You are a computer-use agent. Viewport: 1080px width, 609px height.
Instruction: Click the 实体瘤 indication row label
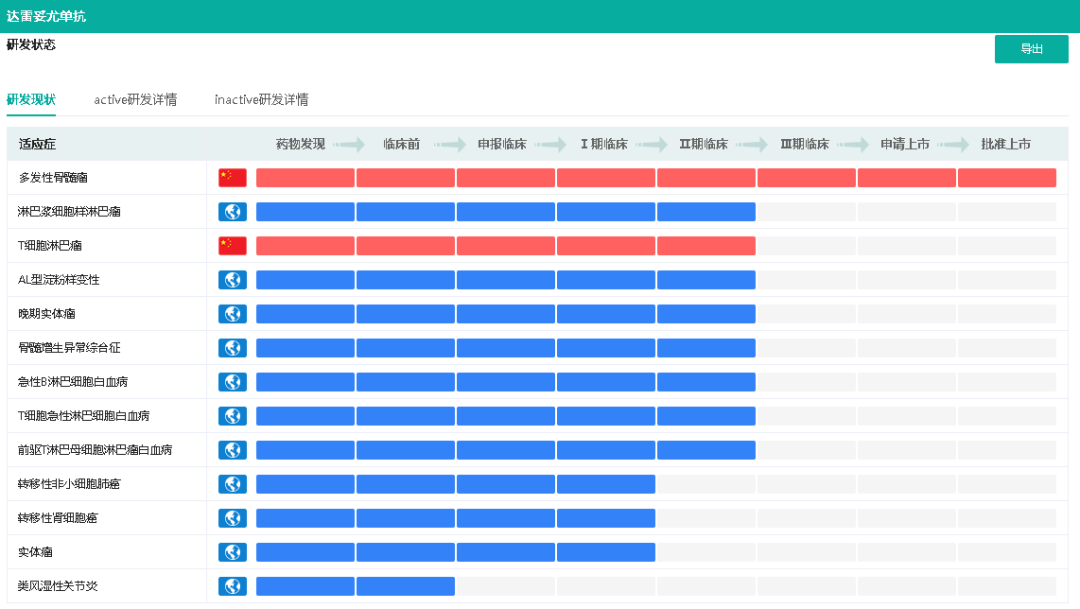tap(35, 552)
